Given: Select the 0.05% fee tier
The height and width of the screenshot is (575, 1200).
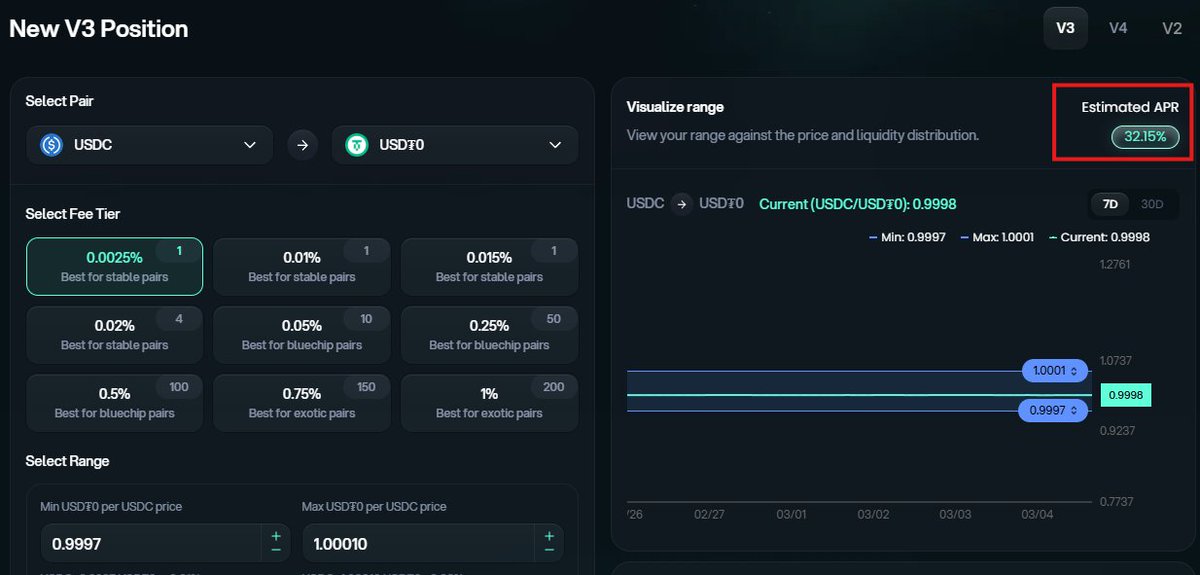Looking at the screenshot, I should coord(302,334).
